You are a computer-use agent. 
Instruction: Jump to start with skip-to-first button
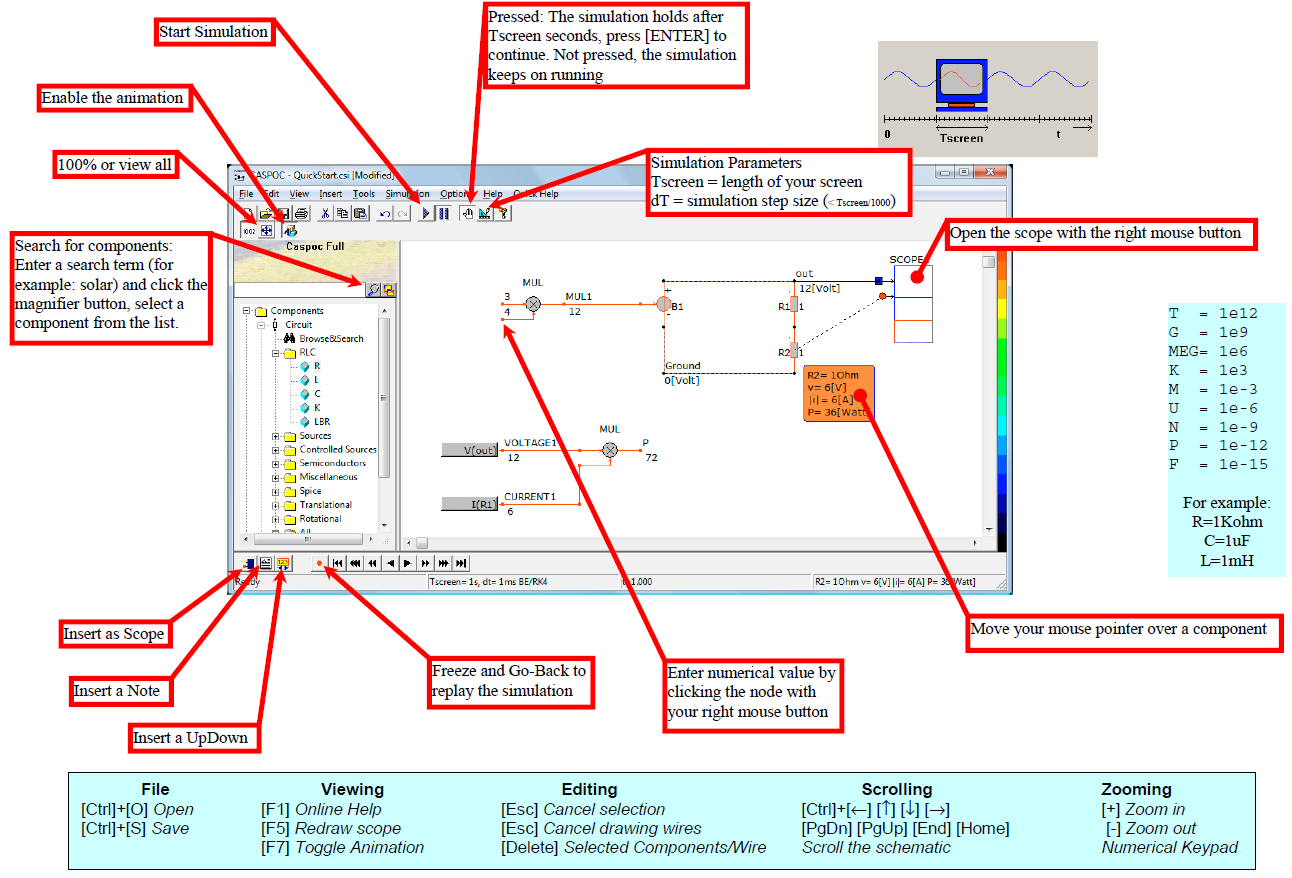pos(338,563)
